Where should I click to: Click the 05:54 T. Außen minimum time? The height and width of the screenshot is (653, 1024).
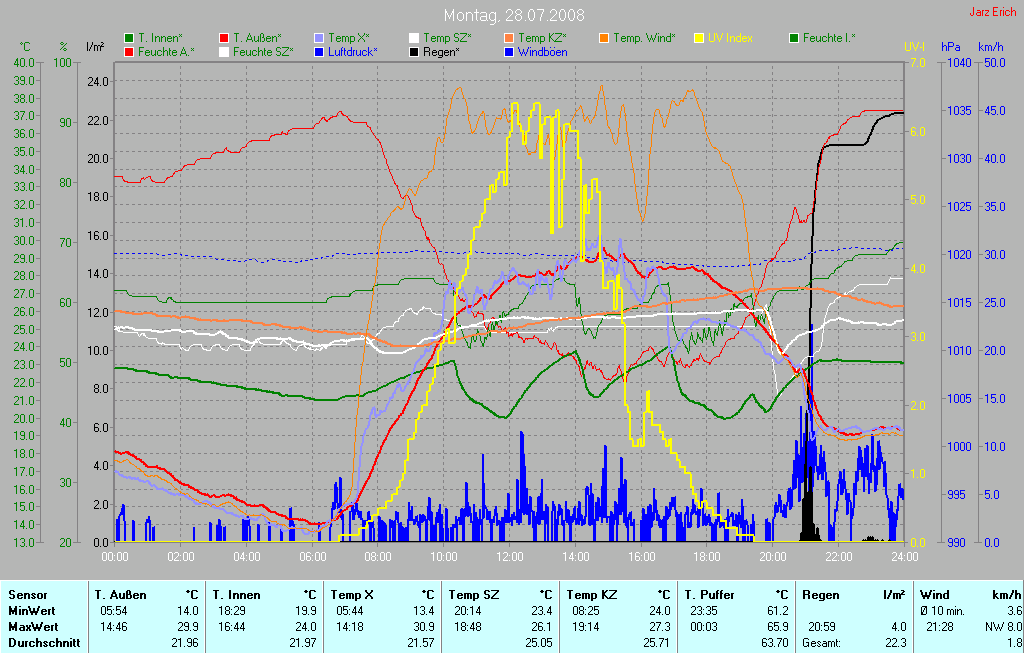pos(114,611)
